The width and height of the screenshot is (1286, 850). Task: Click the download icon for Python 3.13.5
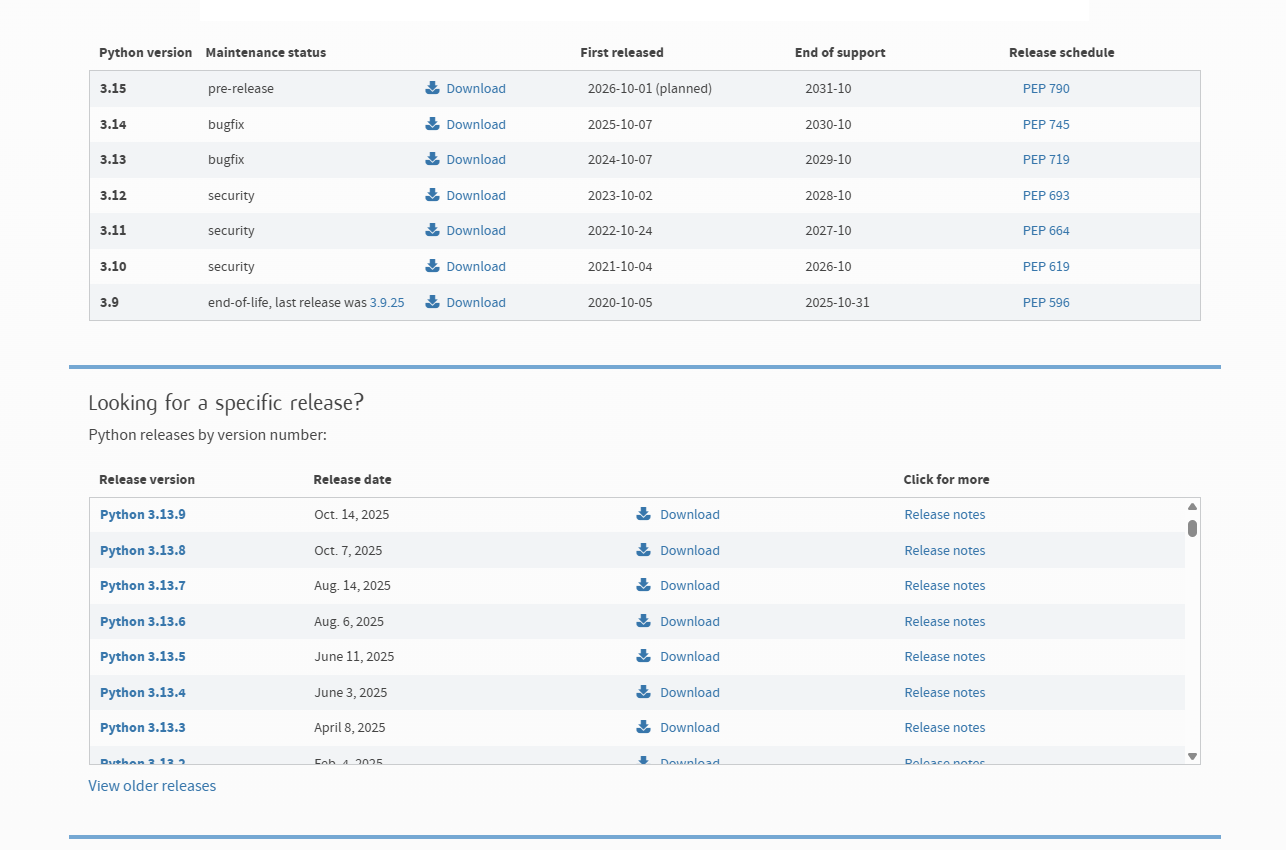(x=643, y=656)
